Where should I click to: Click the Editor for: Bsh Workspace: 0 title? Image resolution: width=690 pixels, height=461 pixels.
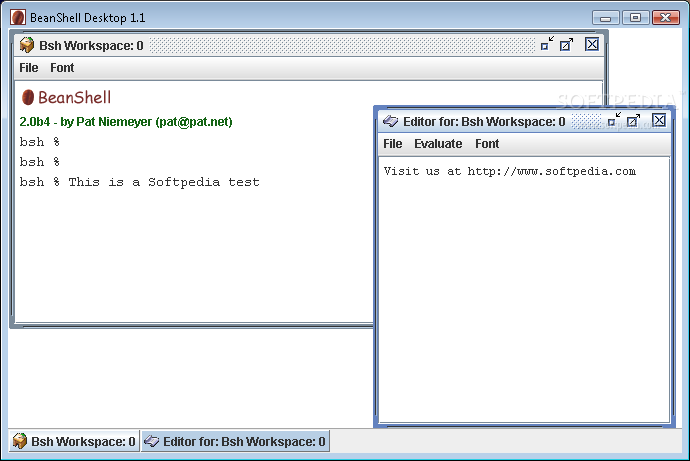(484, 121)
